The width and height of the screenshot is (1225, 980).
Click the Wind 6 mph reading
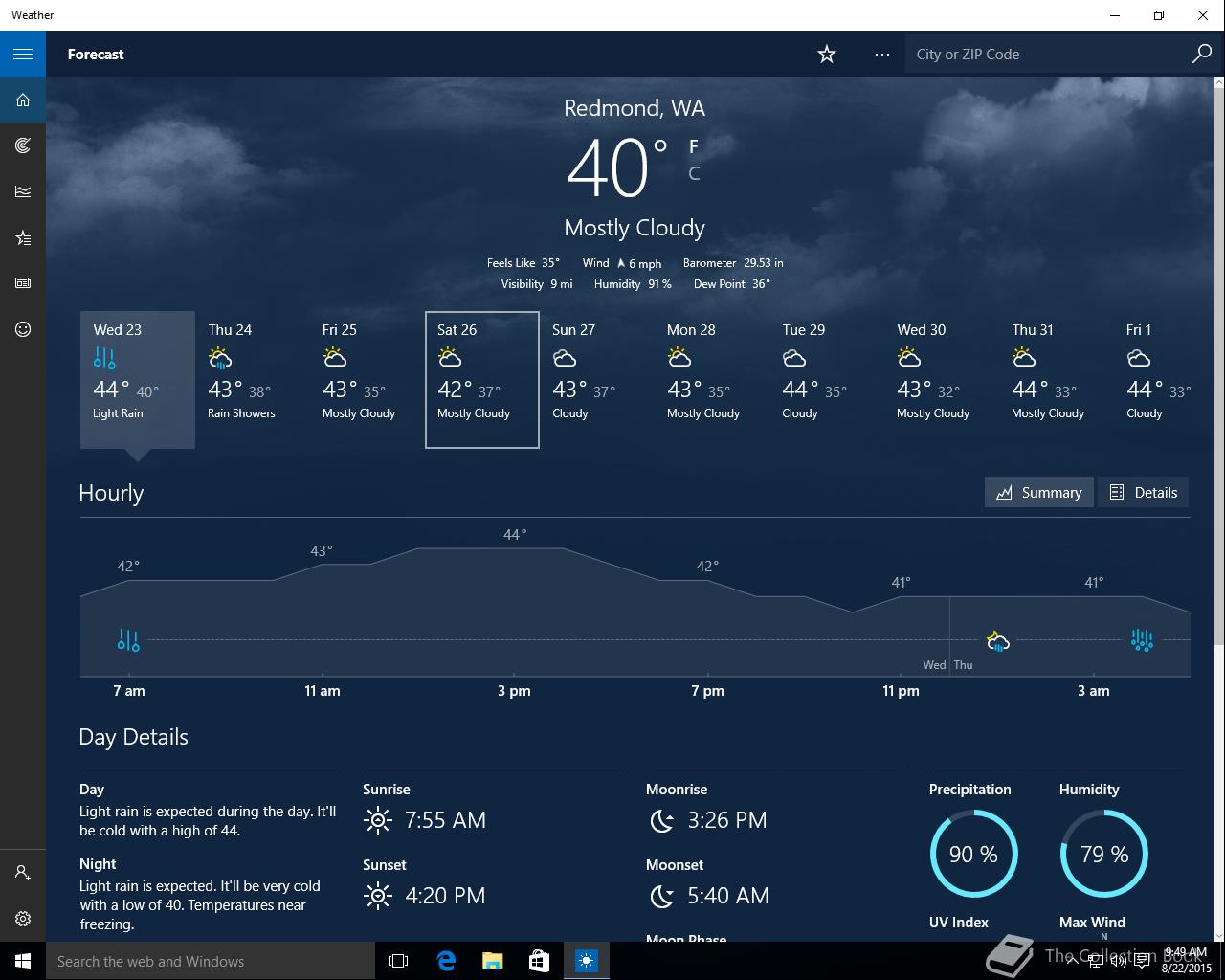[x=622, y=263]
